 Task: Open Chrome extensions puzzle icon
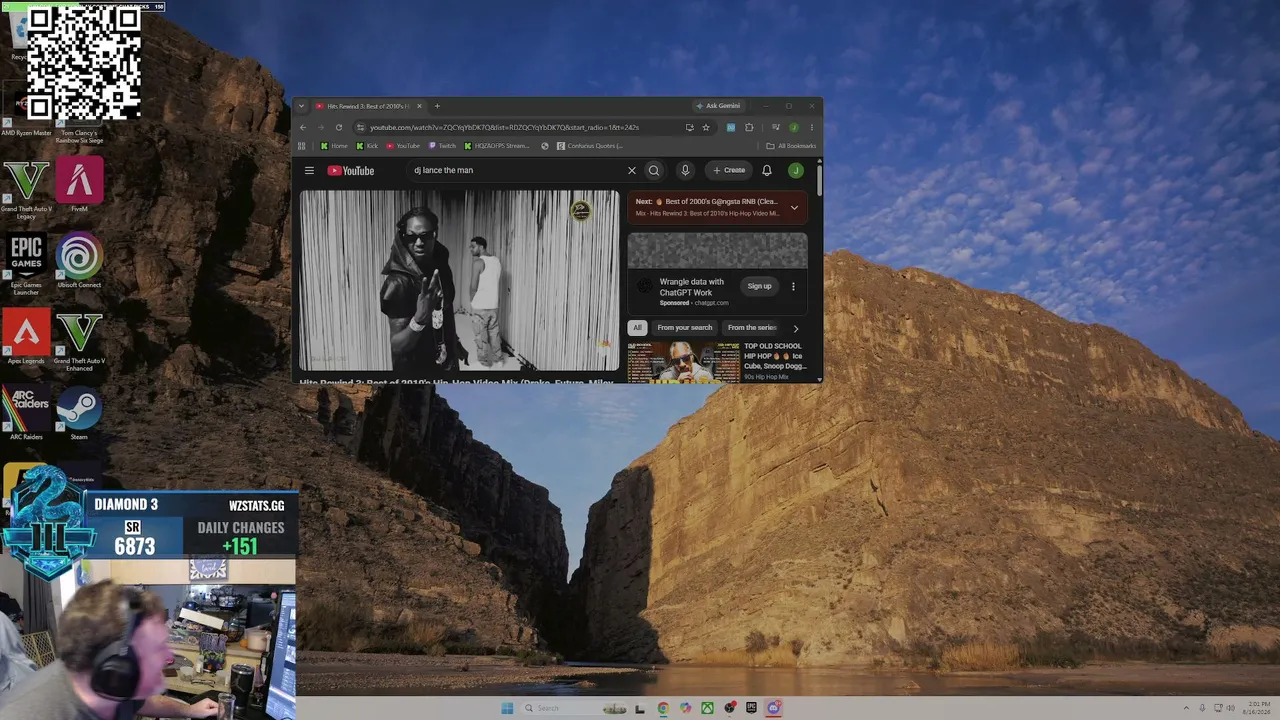[x=749, y=128]
